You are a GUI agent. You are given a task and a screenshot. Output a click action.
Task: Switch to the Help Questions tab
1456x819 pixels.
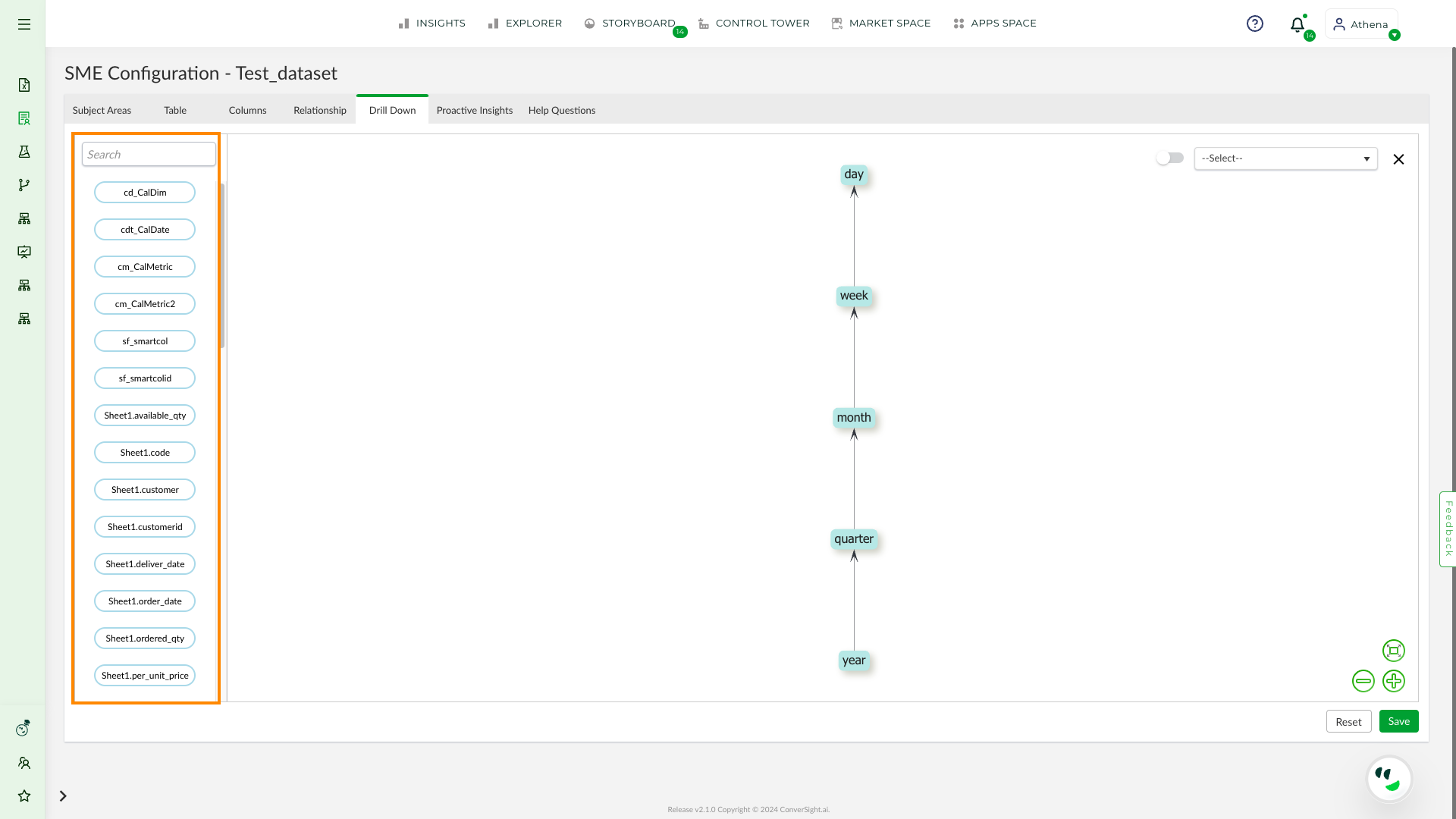pyautogui.click(x=562, y=110)
